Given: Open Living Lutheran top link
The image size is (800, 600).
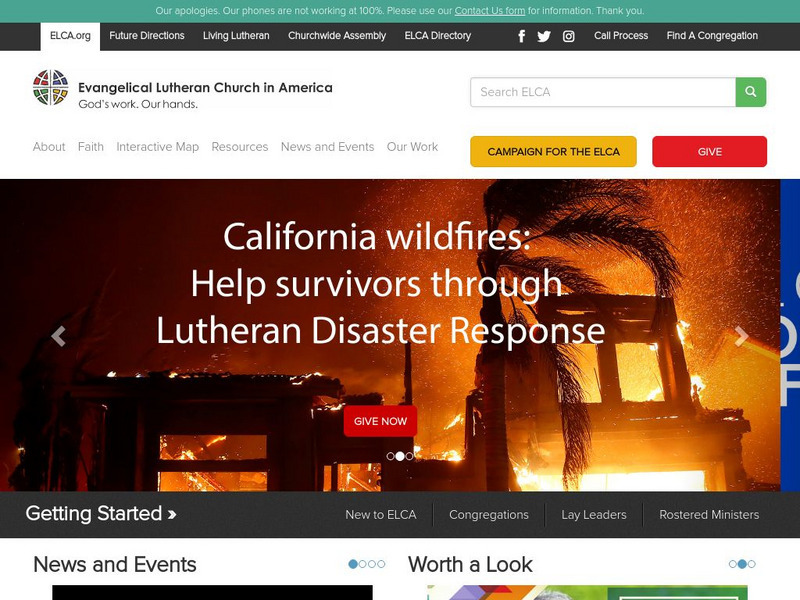Looking at the screenshot, I should point(236,36).
